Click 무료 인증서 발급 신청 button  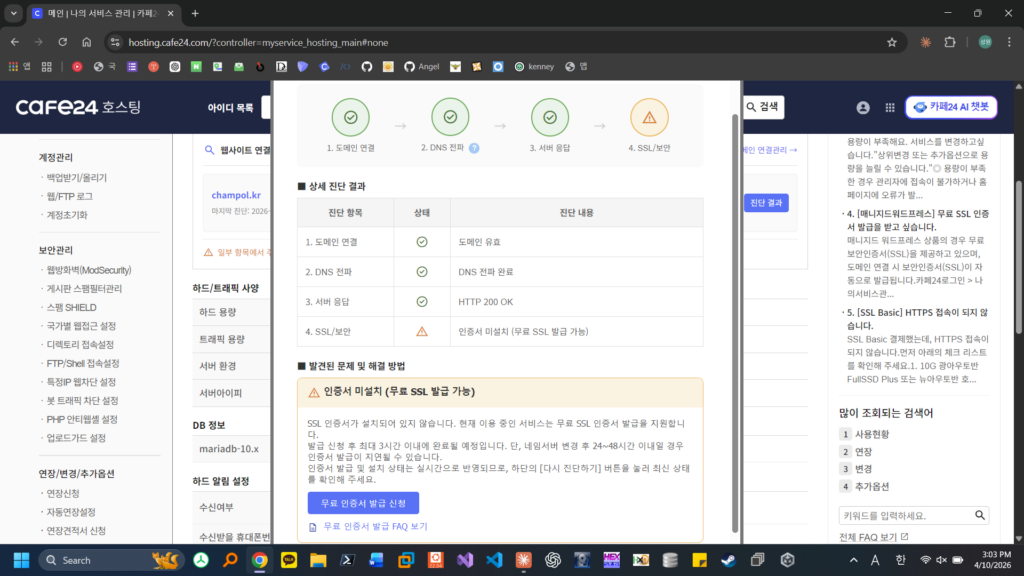coord(363,504)
